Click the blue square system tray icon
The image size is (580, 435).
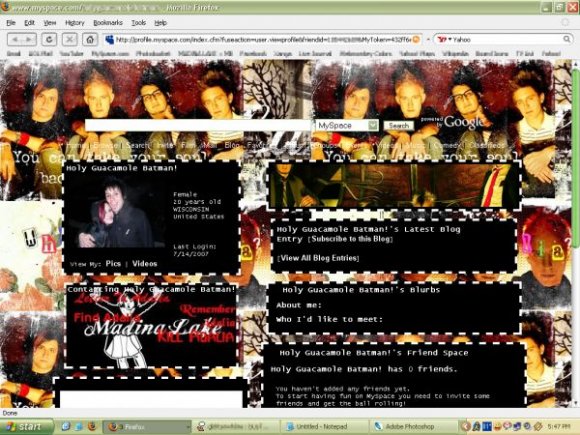(487, 426)
